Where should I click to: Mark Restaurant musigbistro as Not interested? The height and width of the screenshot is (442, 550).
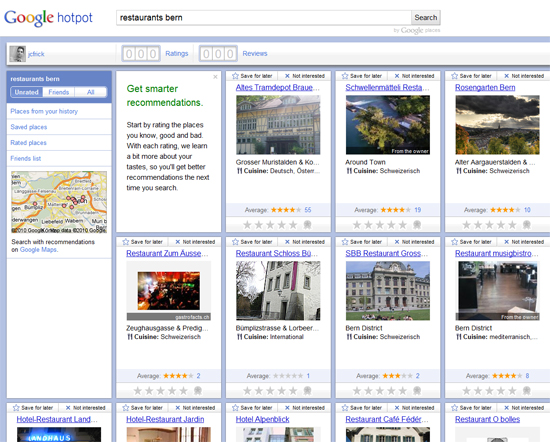[524, 242]
